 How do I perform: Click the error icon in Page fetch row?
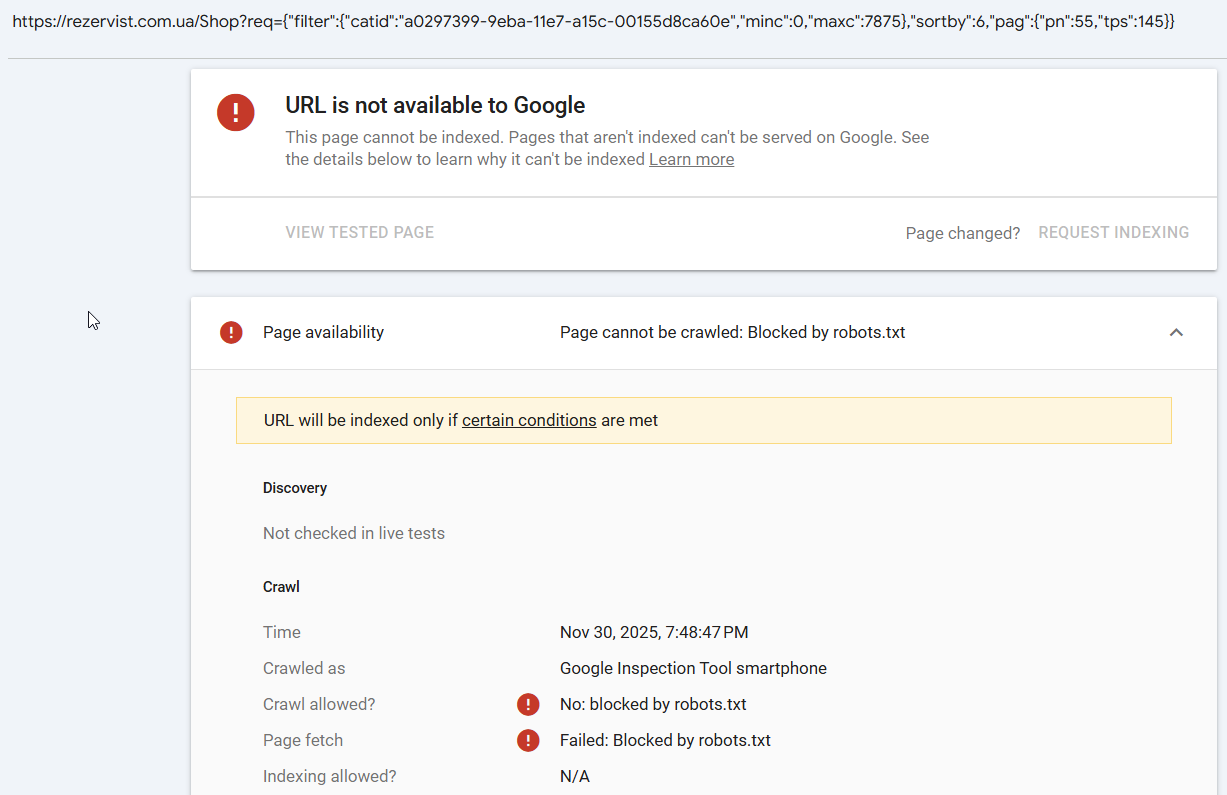point(528,740)
